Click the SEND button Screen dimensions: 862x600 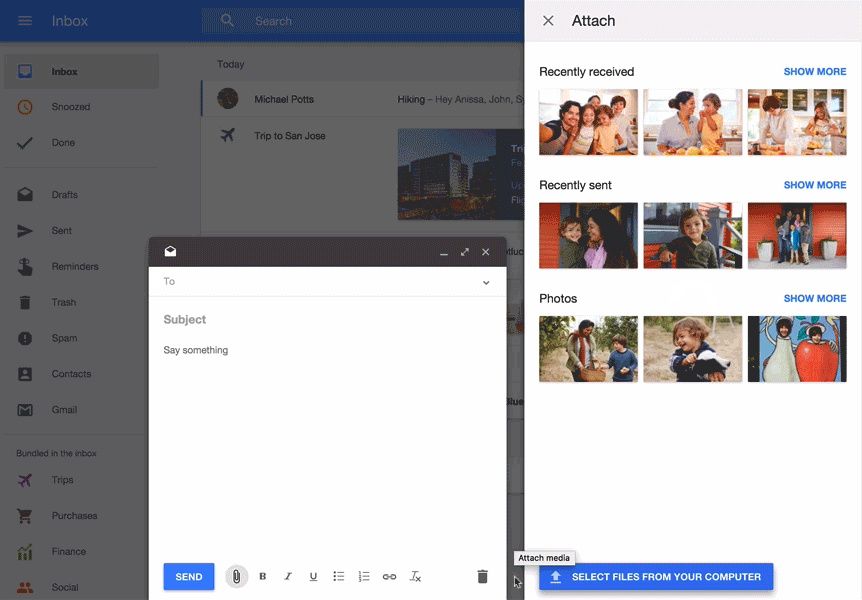click(188, 576)
